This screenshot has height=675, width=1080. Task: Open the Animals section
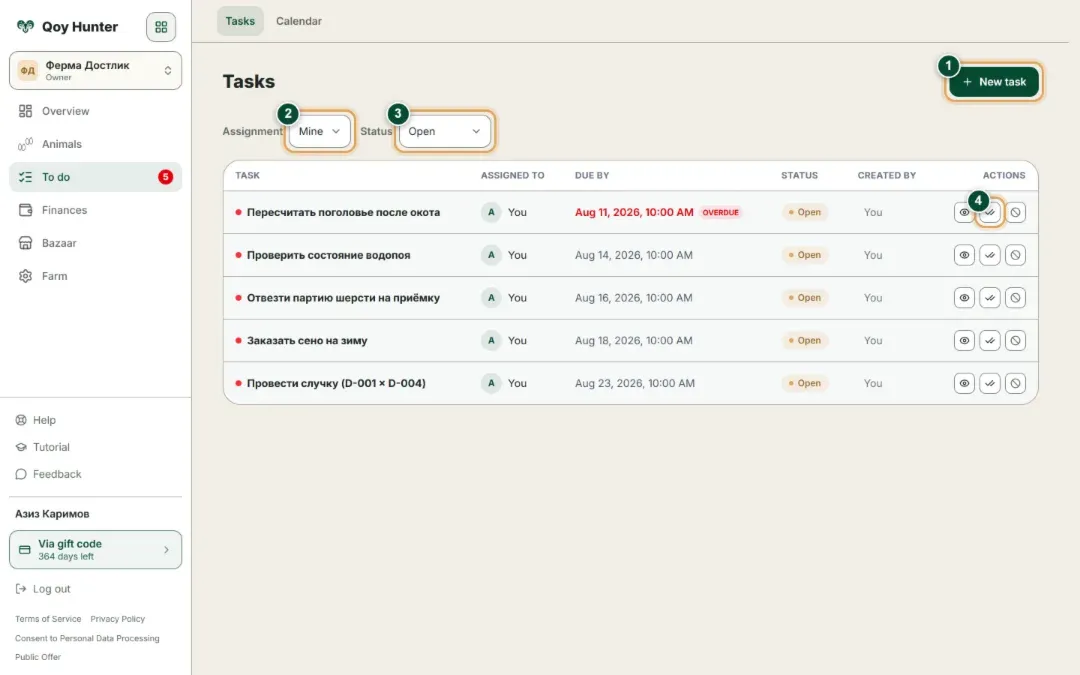point(95,144)
